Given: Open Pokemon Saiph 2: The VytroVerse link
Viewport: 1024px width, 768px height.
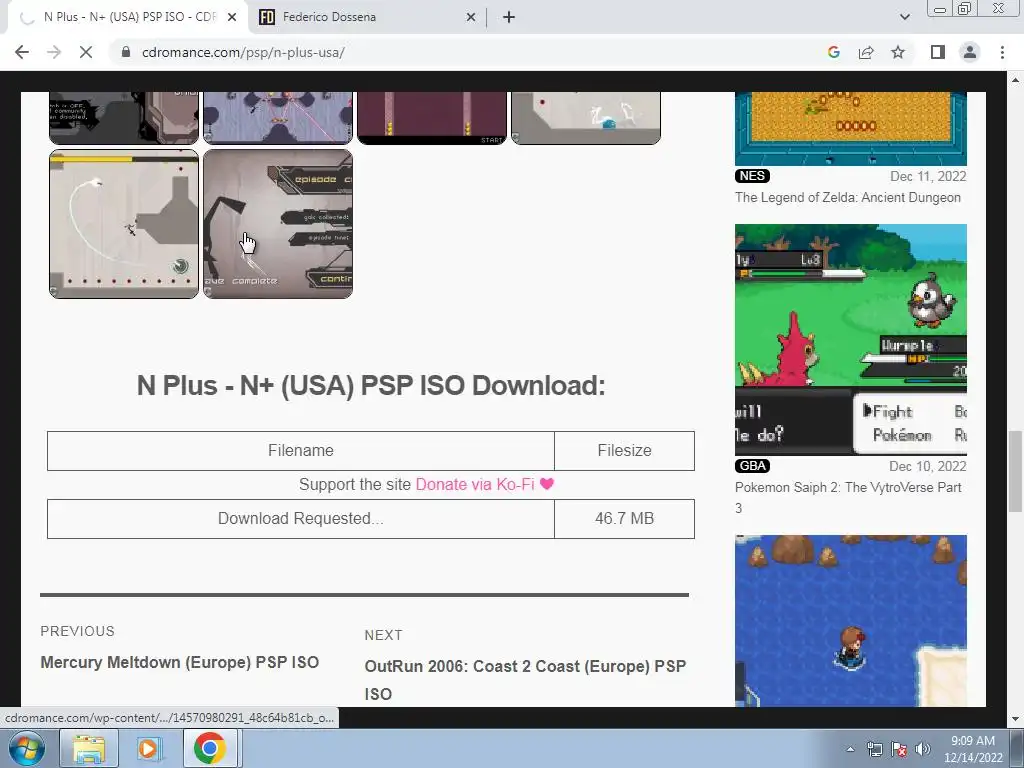Looking at the screenshot, I should point(848,498).
